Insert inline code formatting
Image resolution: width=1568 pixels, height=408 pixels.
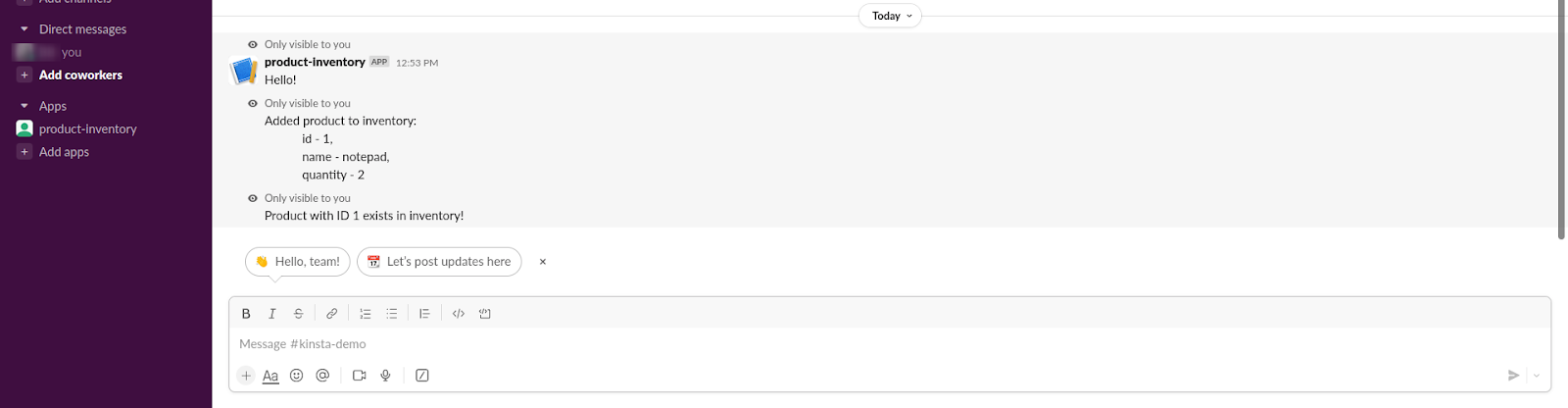[458, 314]
